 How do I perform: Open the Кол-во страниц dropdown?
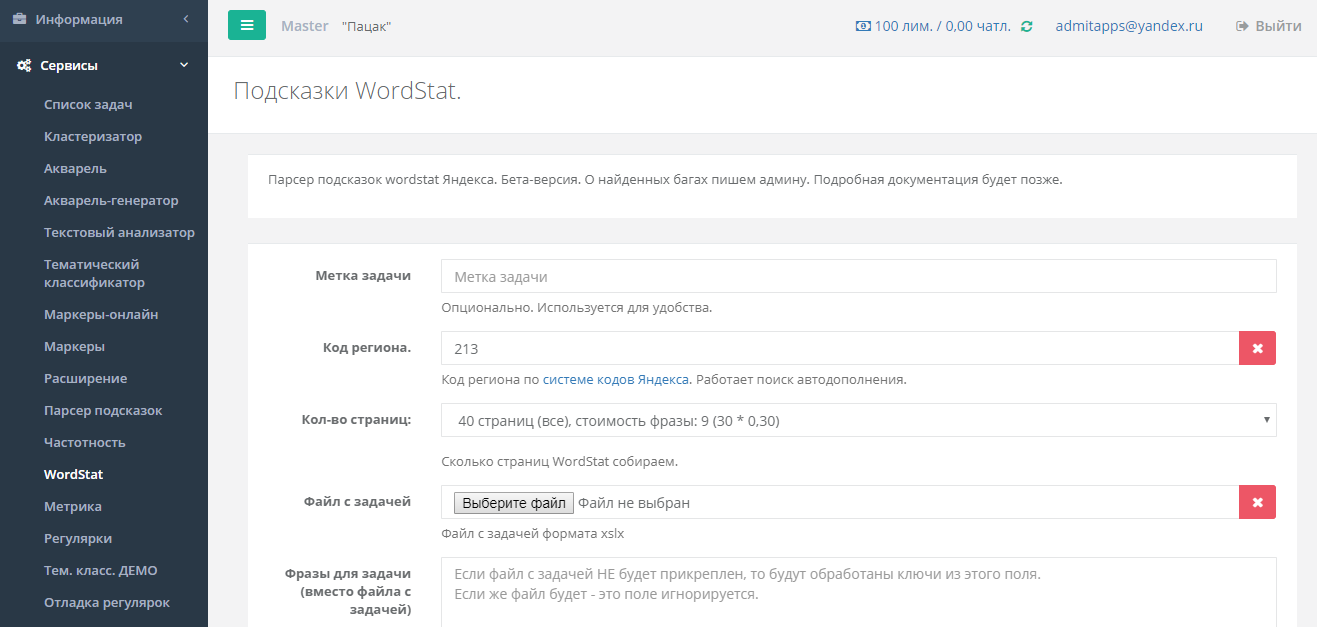point(858,421)
